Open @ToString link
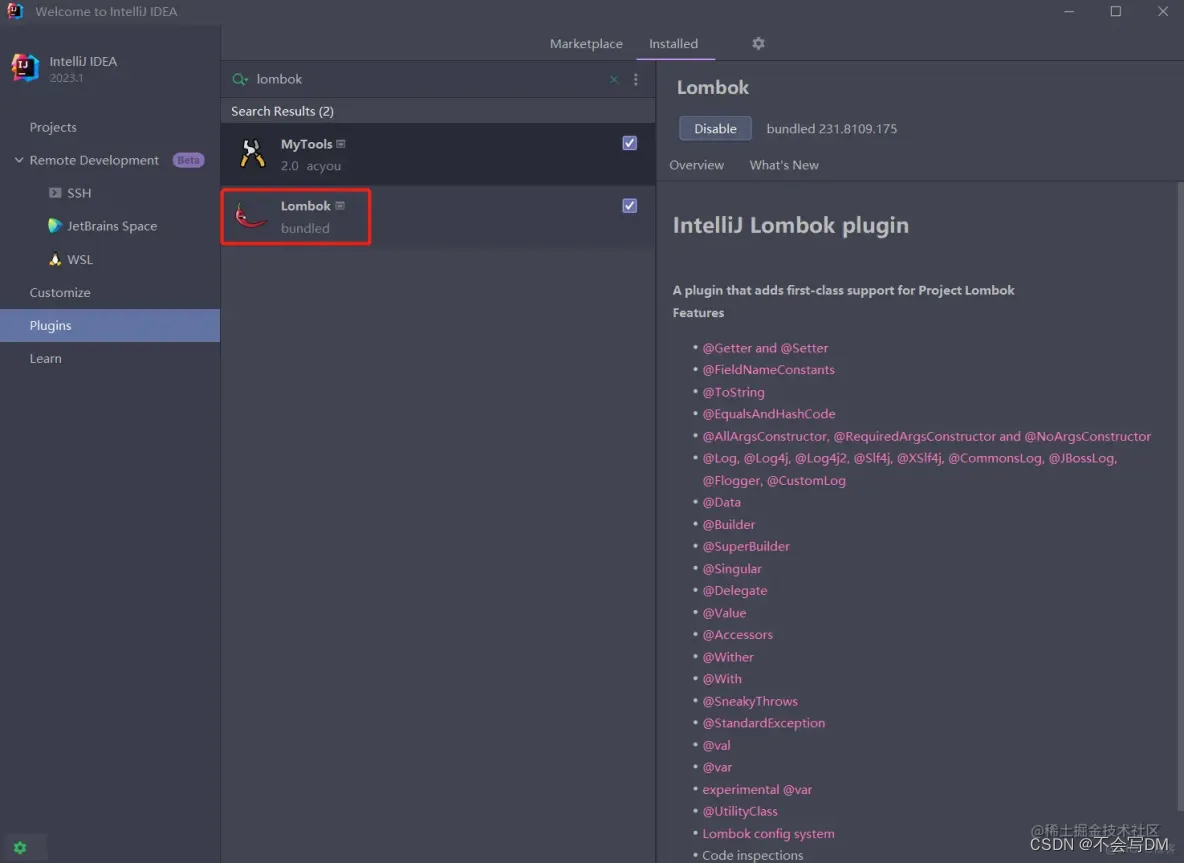Screen dimensions: 1184x863 pyautogui.click(x=733, y=392)
